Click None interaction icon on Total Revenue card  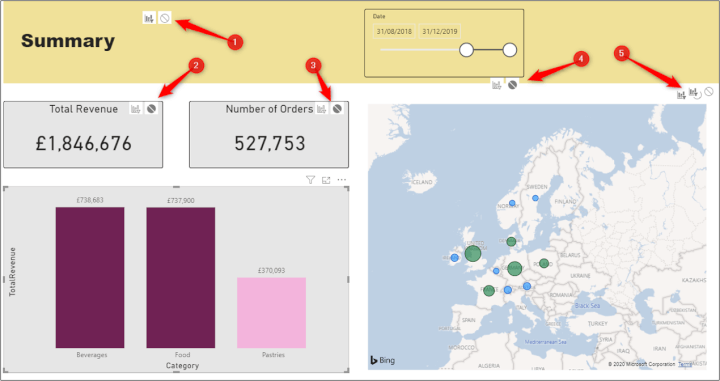[152, 109]
